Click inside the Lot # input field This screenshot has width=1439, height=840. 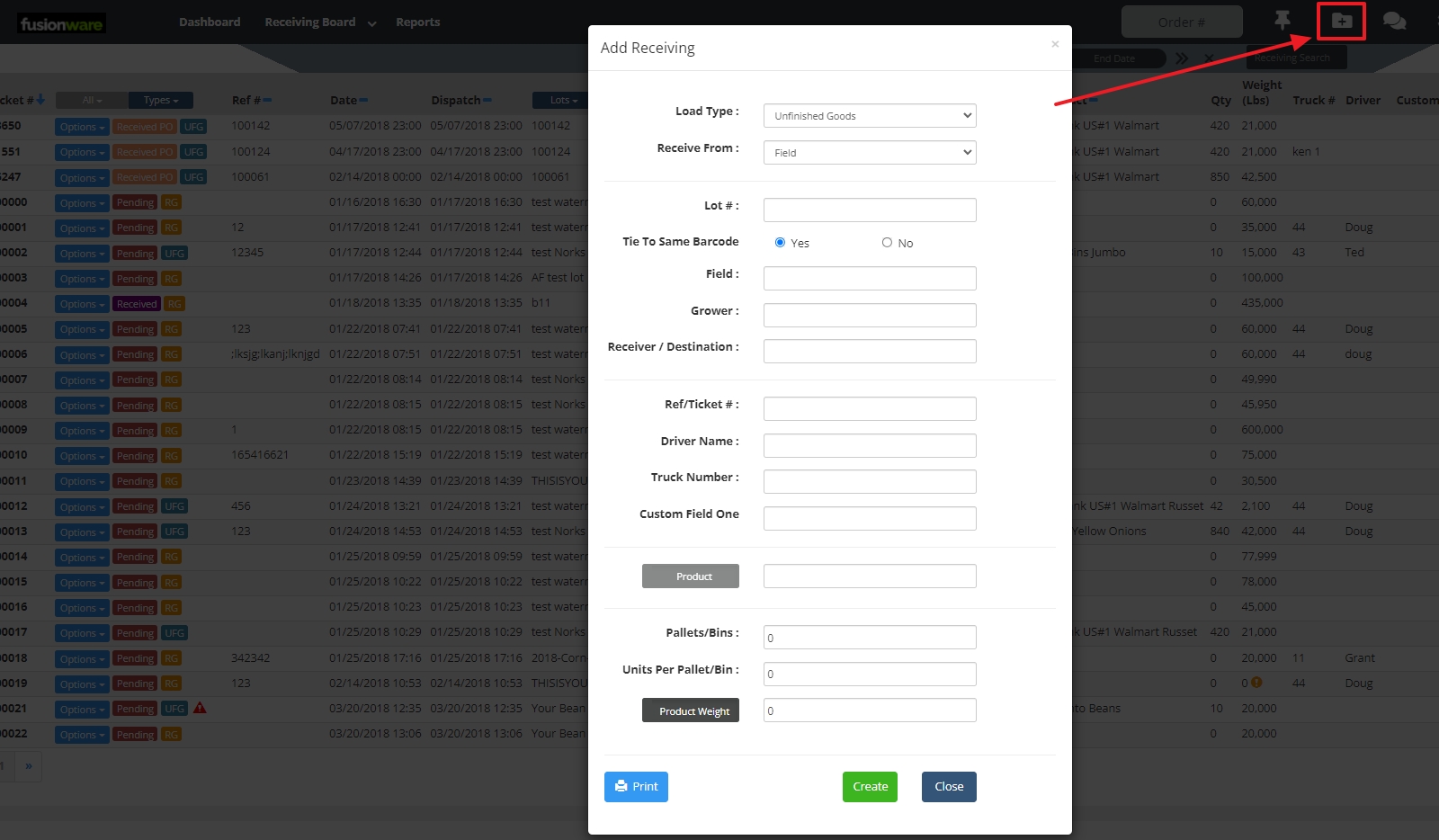pyautogui.click(x=869, y=210)
